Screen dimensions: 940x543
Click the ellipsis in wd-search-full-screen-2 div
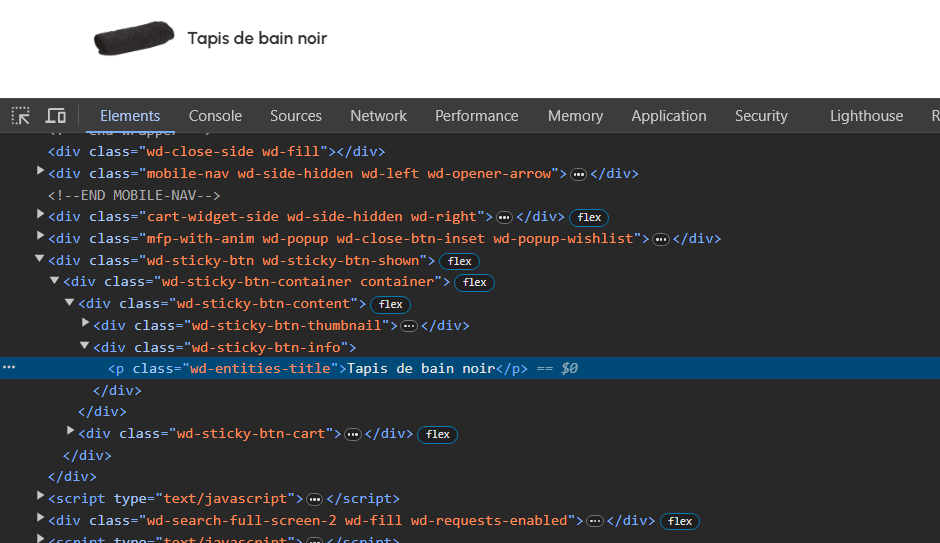click(x=594, y=521)
